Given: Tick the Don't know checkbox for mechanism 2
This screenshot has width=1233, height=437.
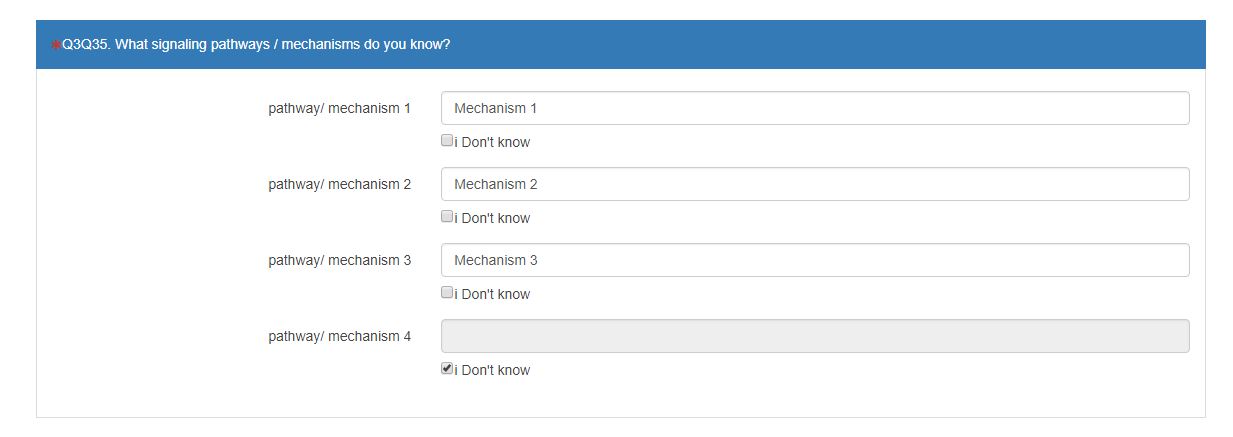Looking at the screenshot, I should tap(447, 217).
